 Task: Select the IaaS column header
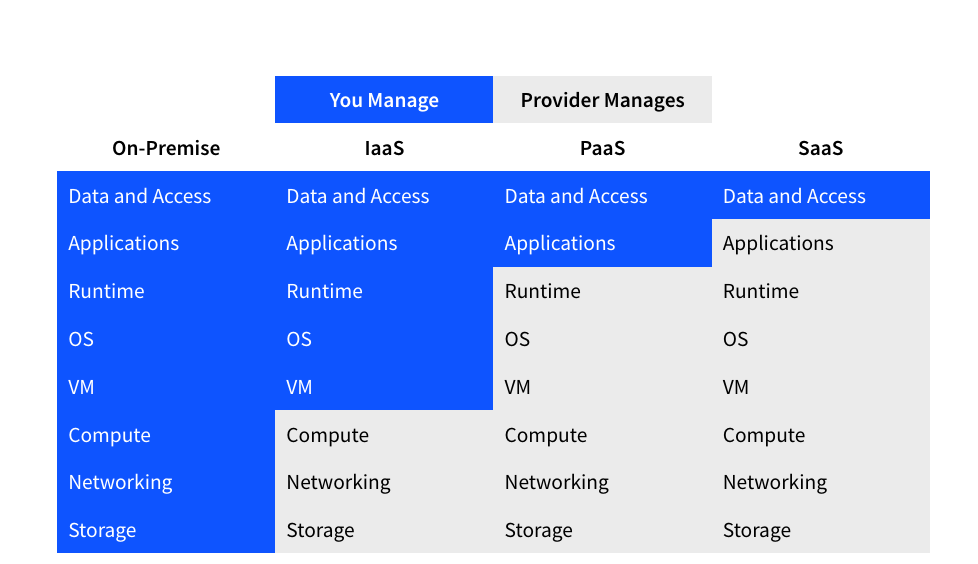point(384,148)
